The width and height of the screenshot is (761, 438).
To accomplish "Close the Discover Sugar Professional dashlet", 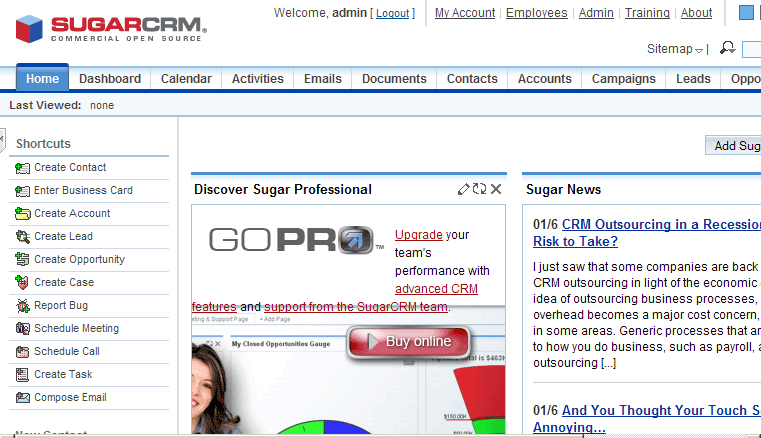I will click(x=496, y=189).
